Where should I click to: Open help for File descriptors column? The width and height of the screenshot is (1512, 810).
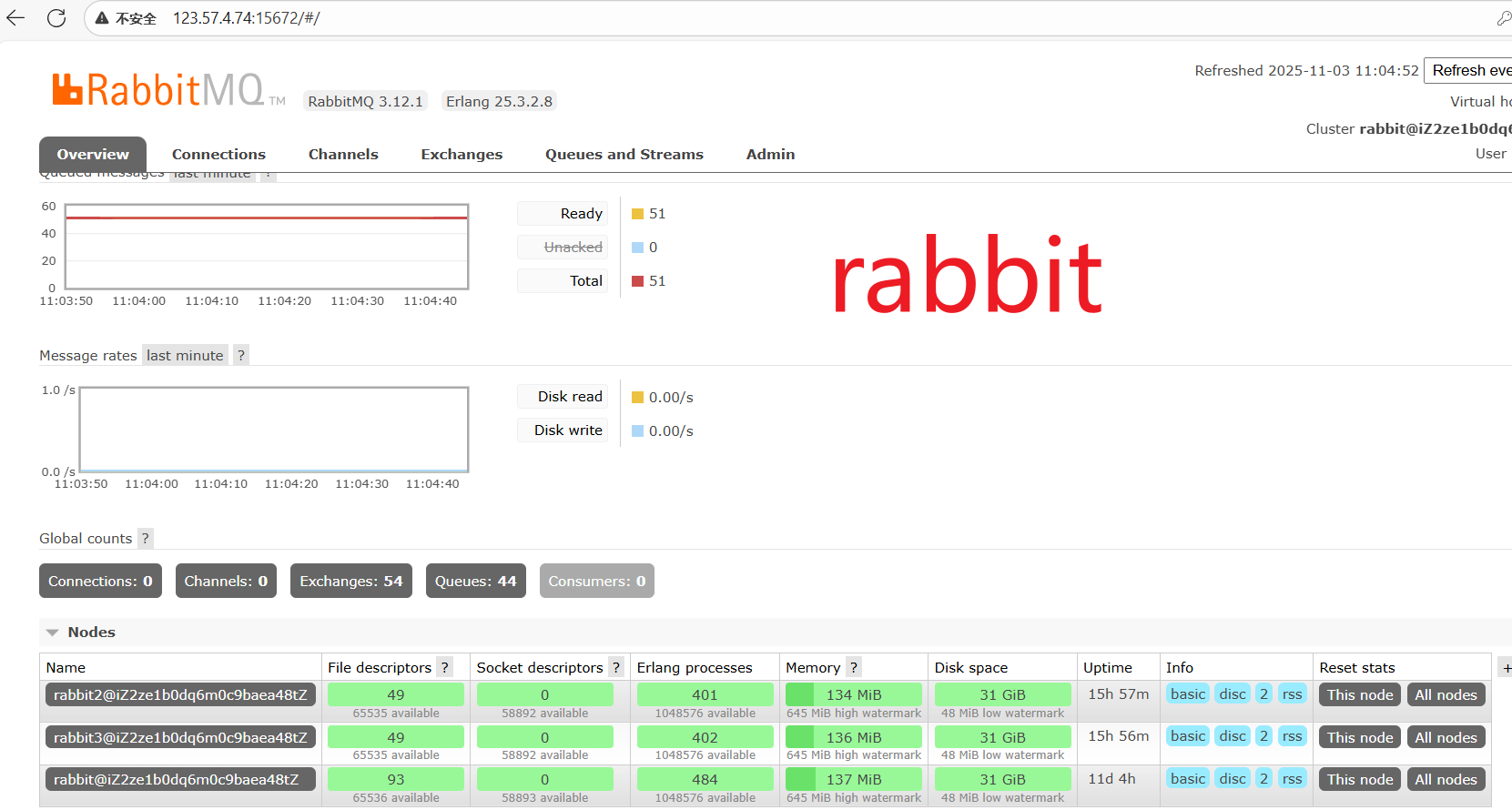(444, 667)
